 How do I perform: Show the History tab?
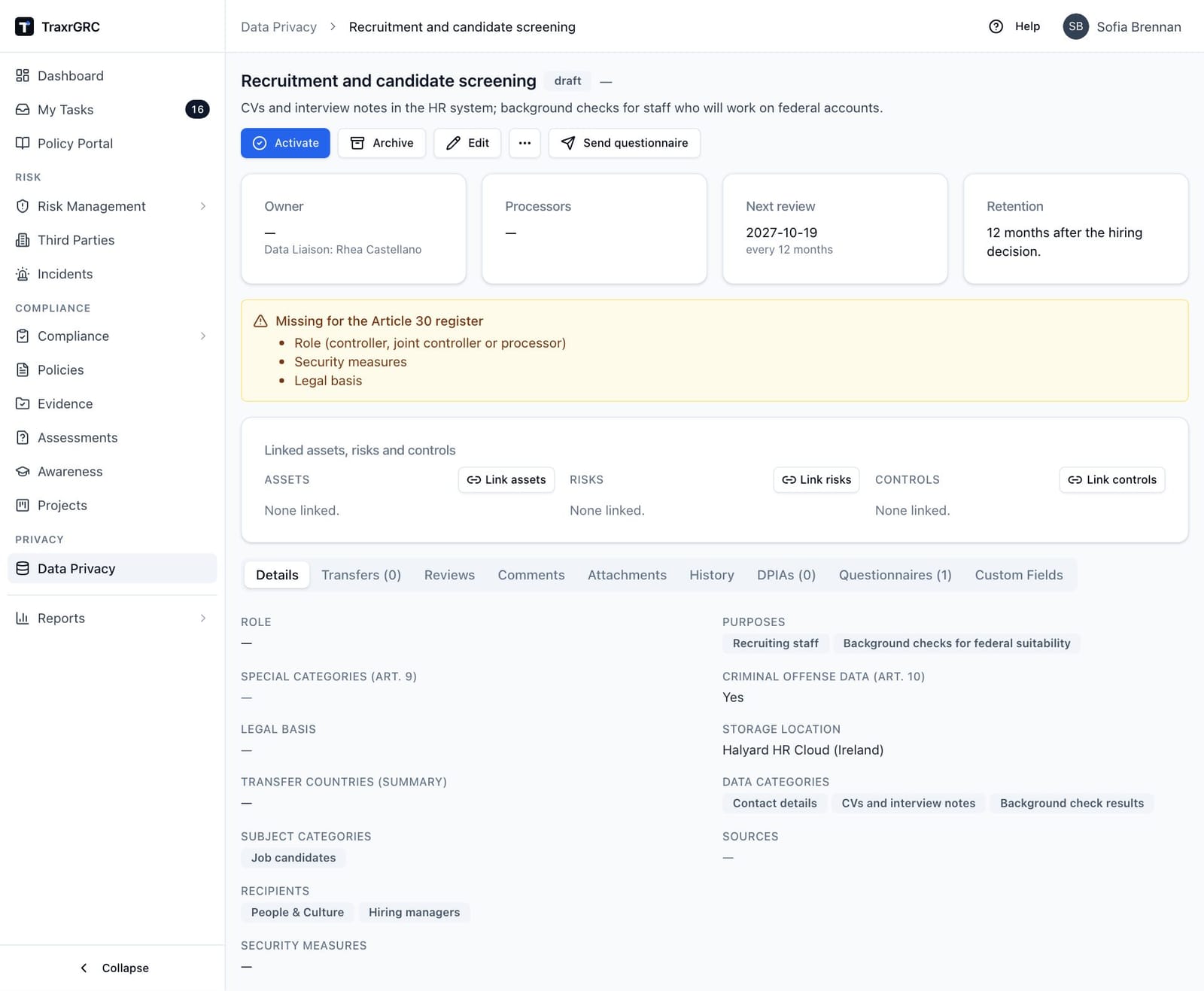pyautogui.click(x=712, y=575)
